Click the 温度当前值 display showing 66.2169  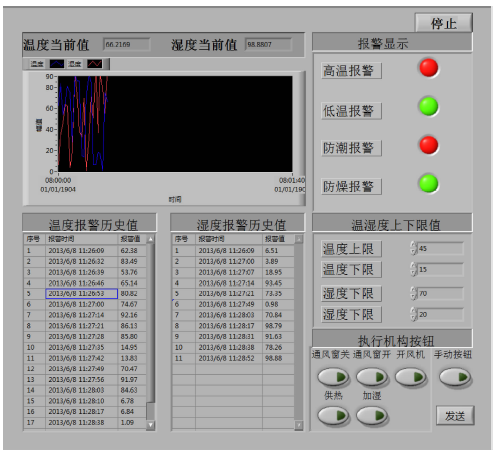point(127,44)
